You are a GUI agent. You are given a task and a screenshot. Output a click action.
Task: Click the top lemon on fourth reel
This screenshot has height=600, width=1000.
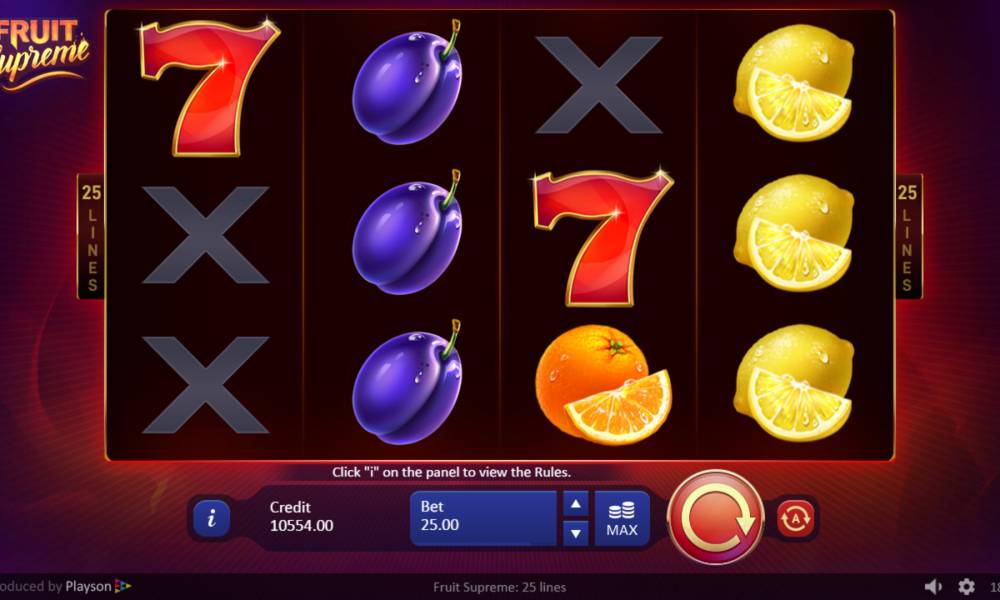click(x=794, y=83)
